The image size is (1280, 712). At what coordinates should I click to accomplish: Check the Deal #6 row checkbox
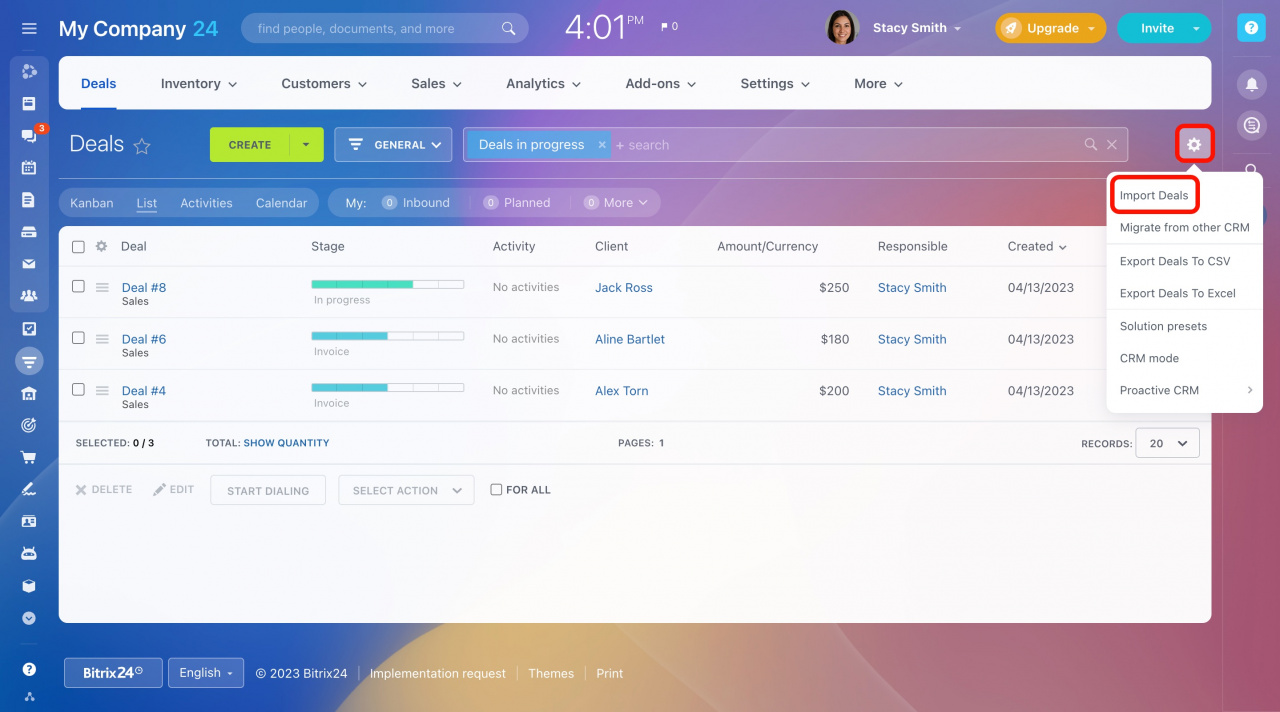point(78,338)
